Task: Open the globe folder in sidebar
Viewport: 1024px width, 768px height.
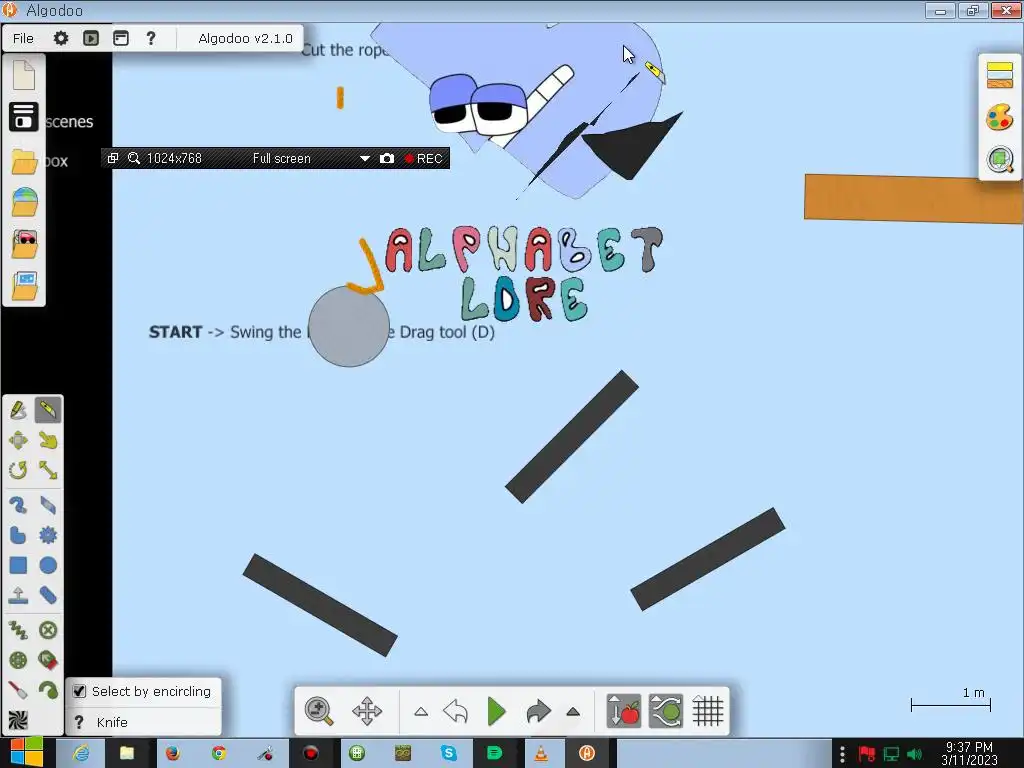Action: pyautogui.click(x=24, y=202)
